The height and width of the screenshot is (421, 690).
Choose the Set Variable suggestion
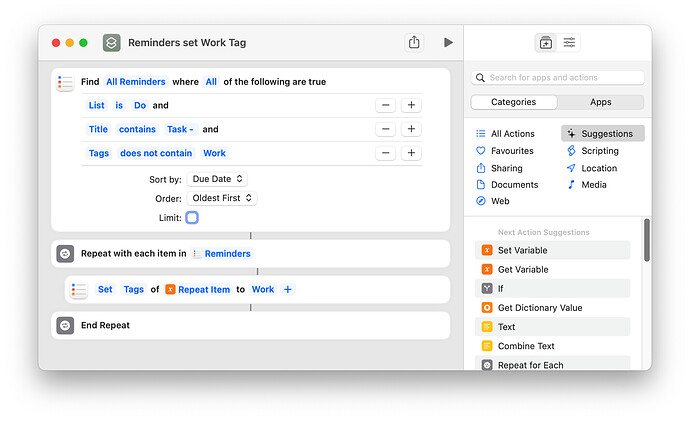tap(553, 250)
